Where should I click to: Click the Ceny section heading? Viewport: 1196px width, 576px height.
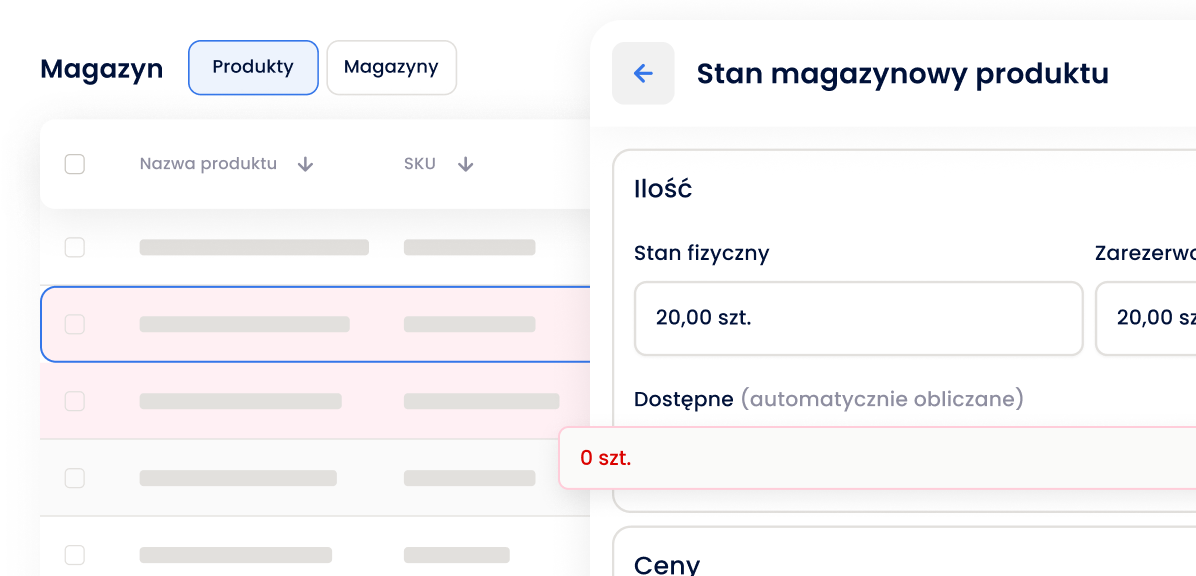[x=667, y=565]
